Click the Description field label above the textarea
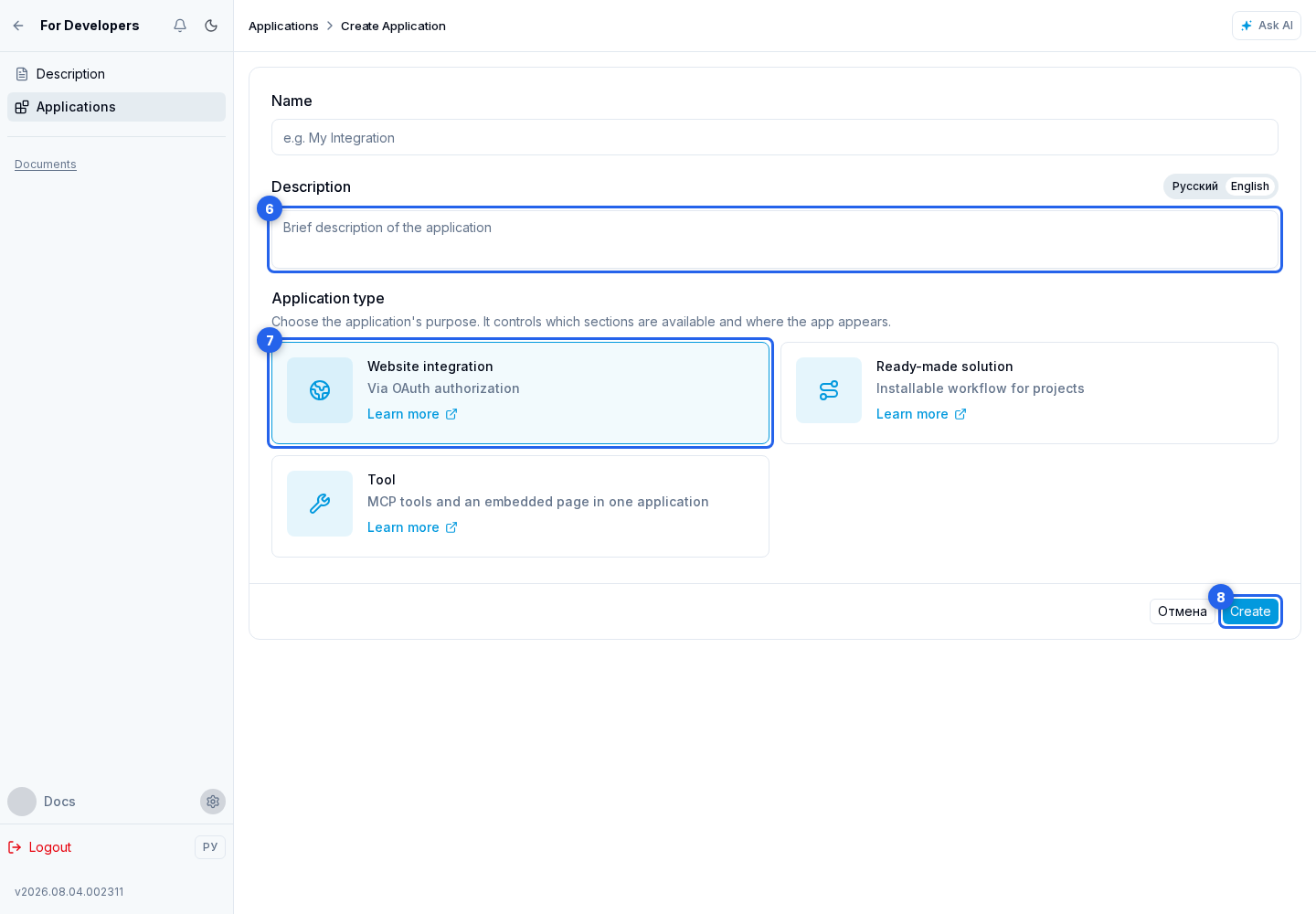The width and height of the screenshot is (1316, 914). coord(311,186)
